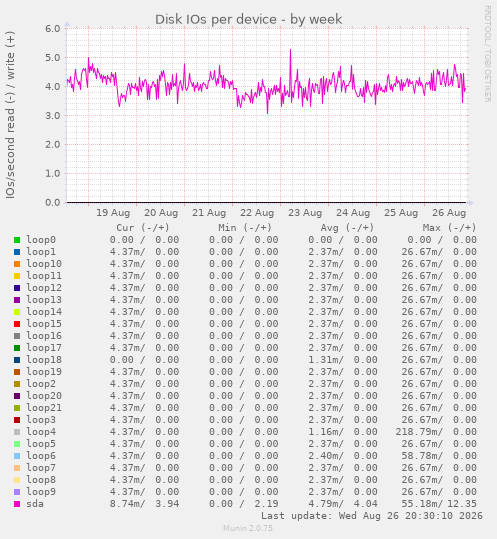Click the '24 Aug' x-axis label
The image size is (497, 539).
pos(353,213)
